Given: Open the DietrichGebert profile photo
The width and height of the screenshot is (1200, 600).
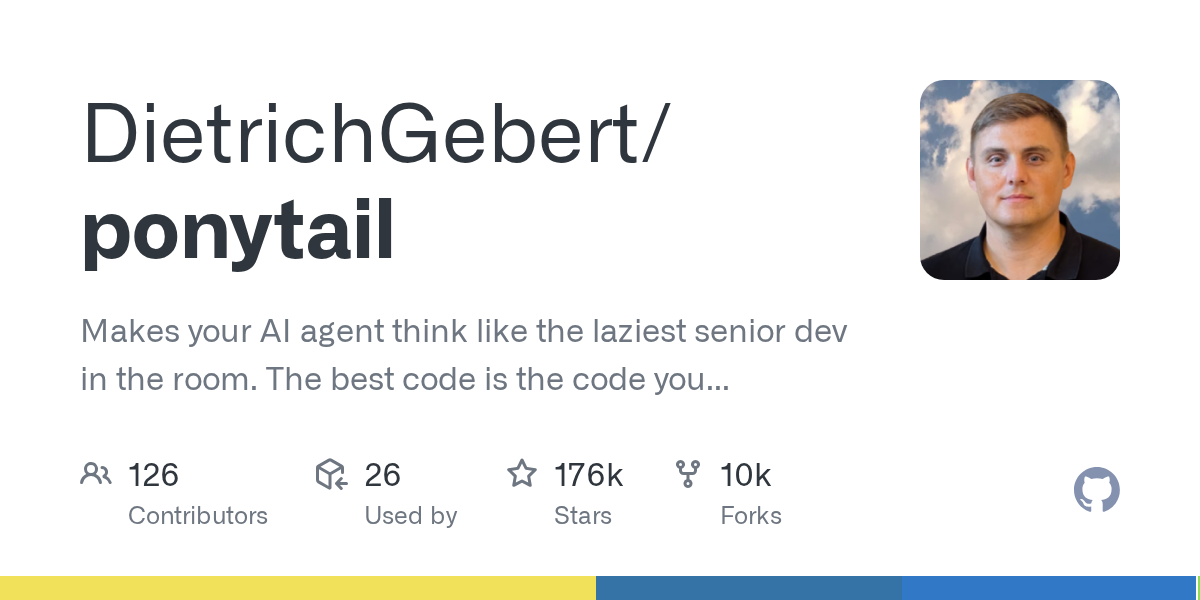Looking at the screenshot, I should (1020, 180).
